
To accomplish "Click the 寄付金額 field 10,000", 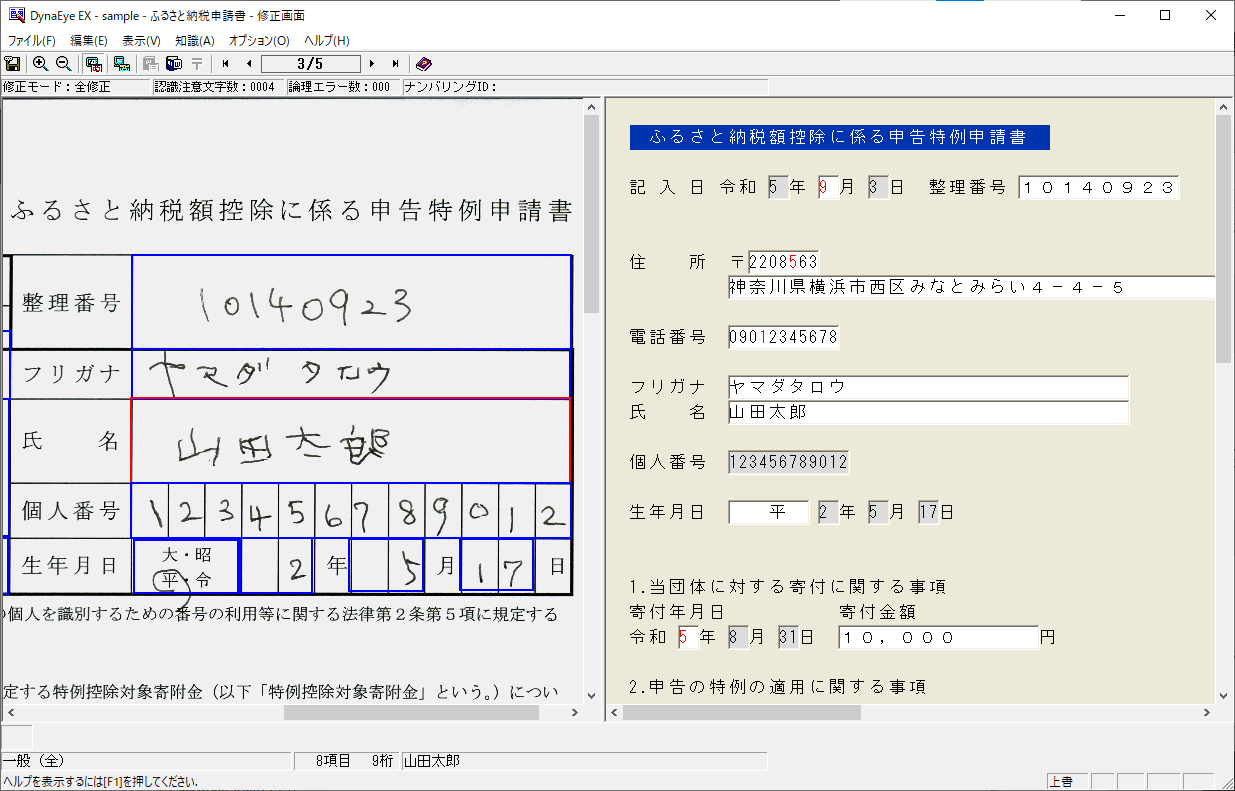I will (939, 637).
